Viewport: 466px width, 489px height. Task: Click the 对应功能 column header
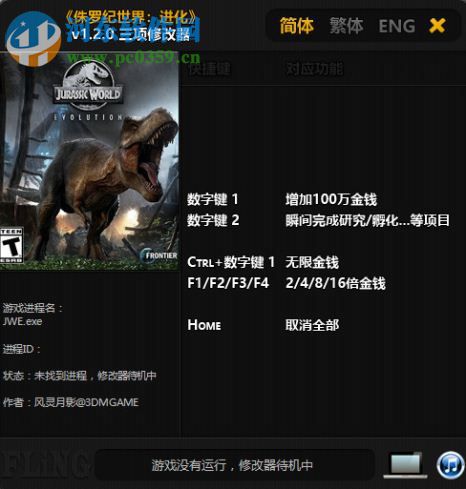point(314,69)
